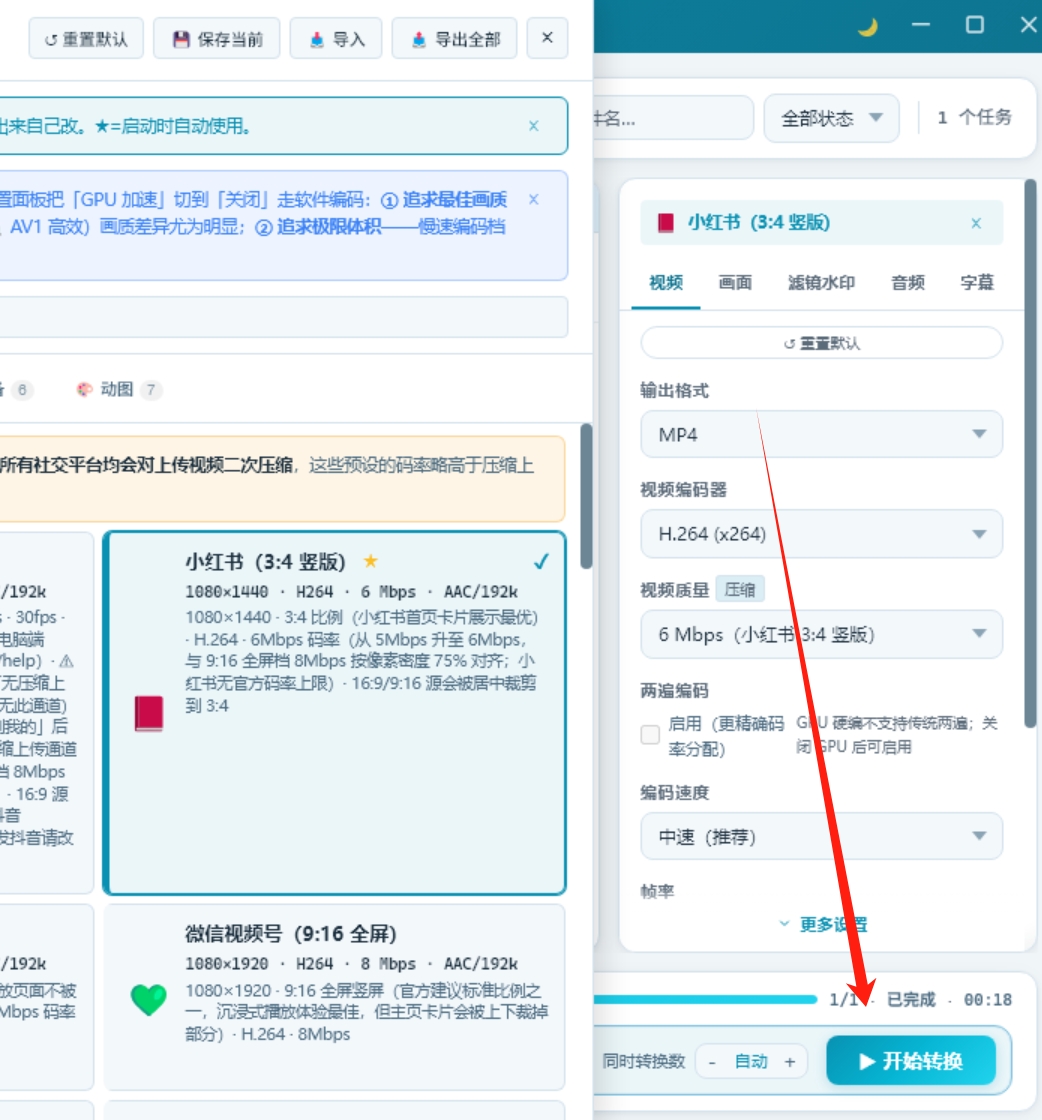The height and width of the screenshot is (1120, 1042).
Task: Remove the 小红书 (3:4 竖版) preset tag
Action: click(976, 224)
